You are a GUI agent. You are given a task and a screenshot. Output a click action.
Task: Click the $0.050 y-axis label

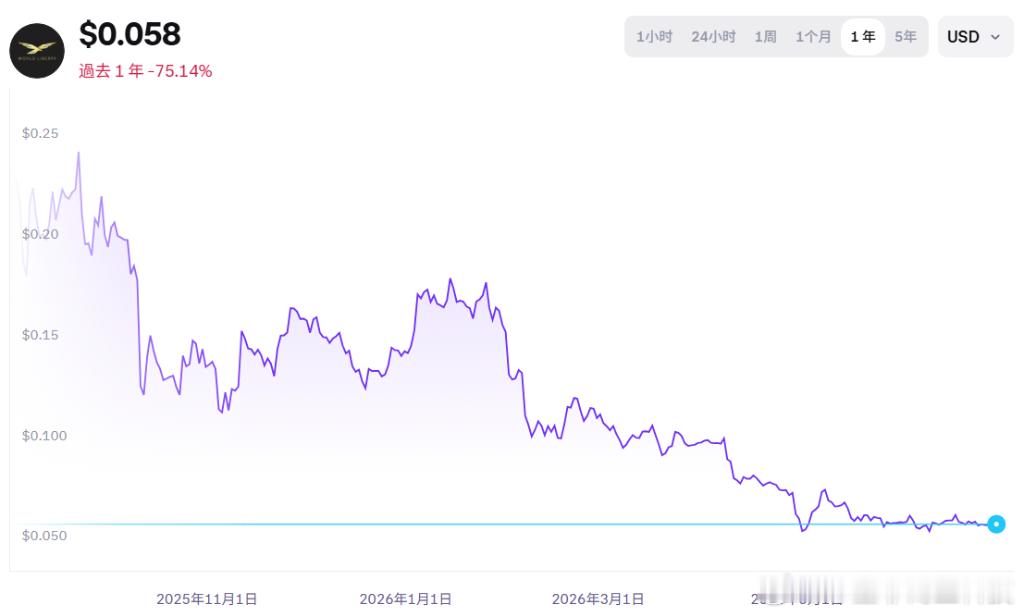pyautogui.click(x=44, y=536)
